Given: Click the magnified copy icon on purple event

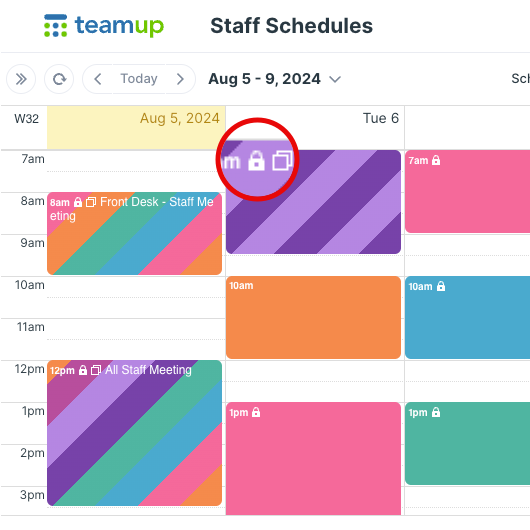Looking at the screenshot, I should (282, 160).
